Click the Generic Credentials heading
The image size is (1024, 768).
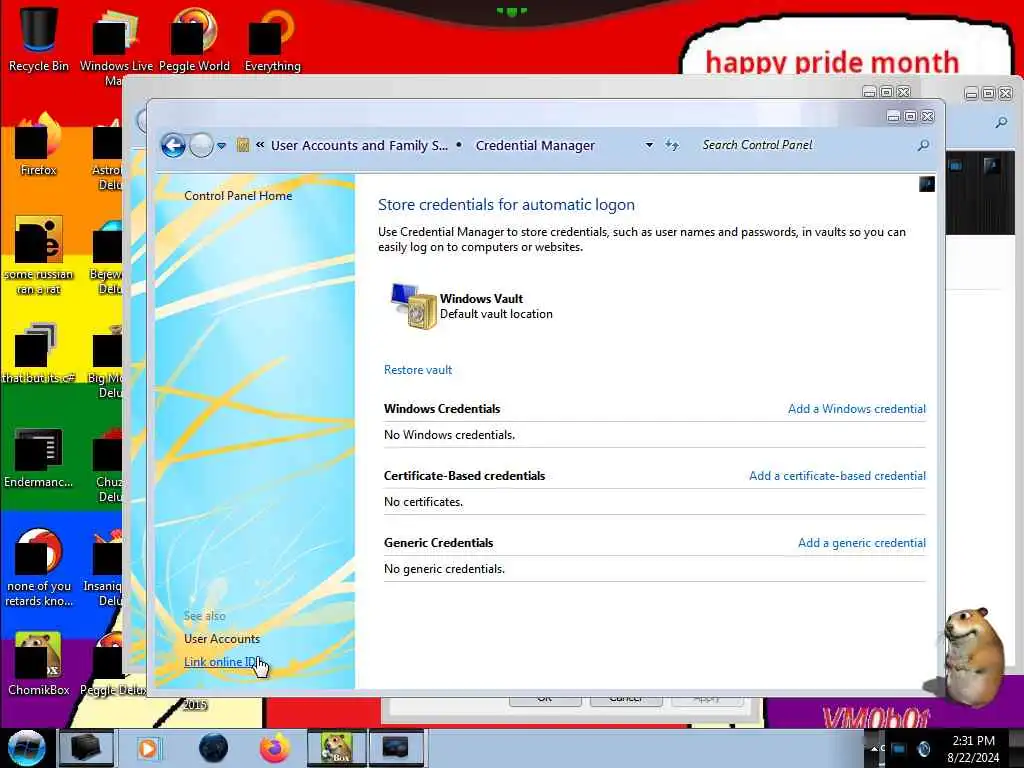coord(438,543)
